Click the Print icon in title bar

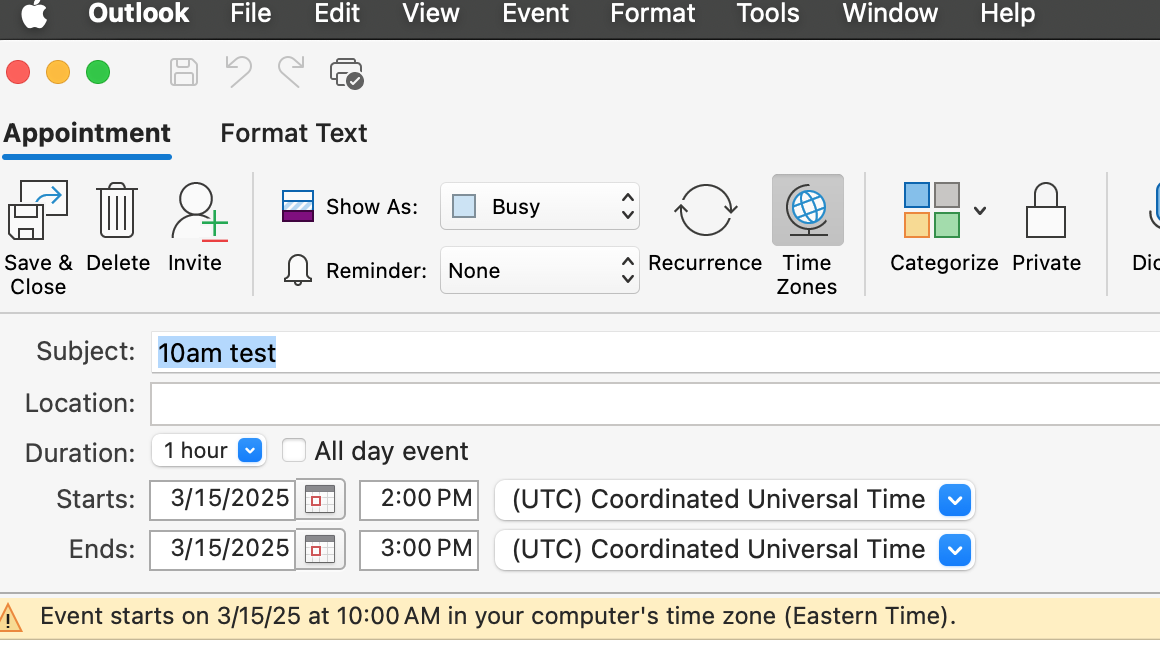coord(346,73)
